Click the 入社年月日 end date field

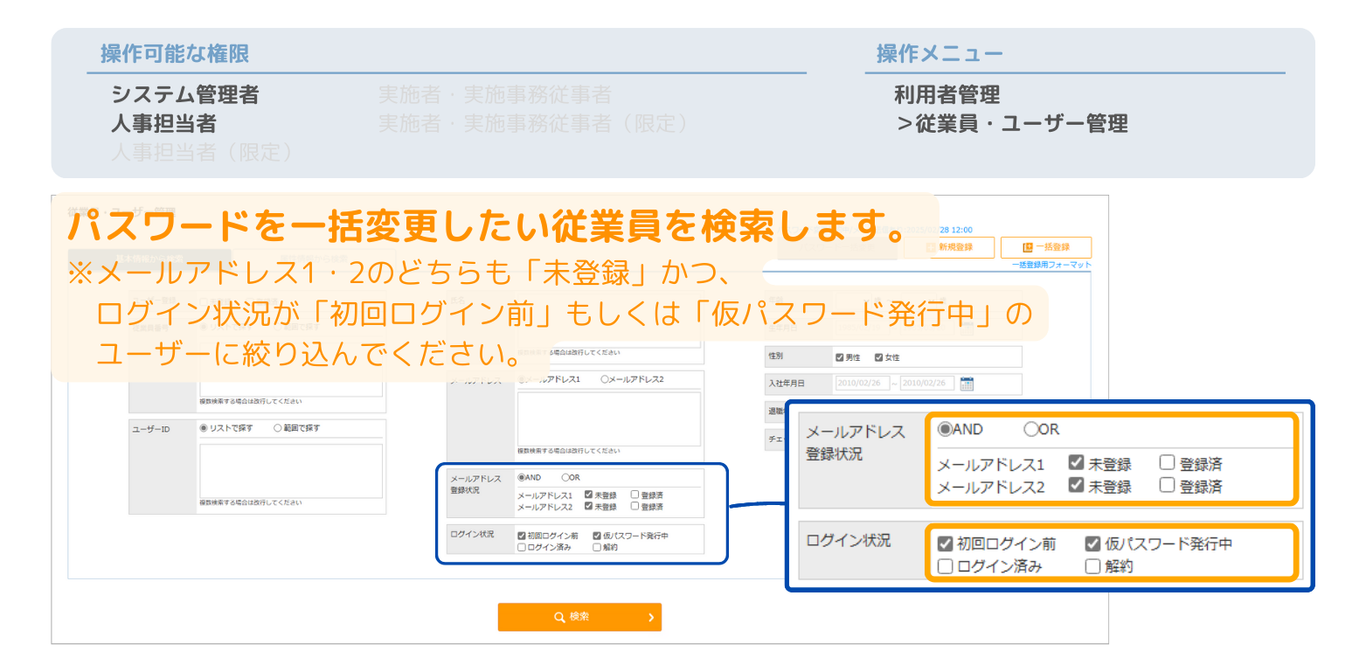pyautogui.click(x=927, y=383)
